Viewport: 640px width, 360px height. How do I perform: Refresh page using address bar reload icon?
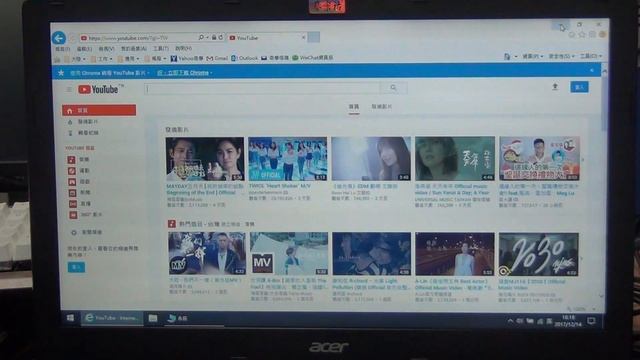[221, 38]
